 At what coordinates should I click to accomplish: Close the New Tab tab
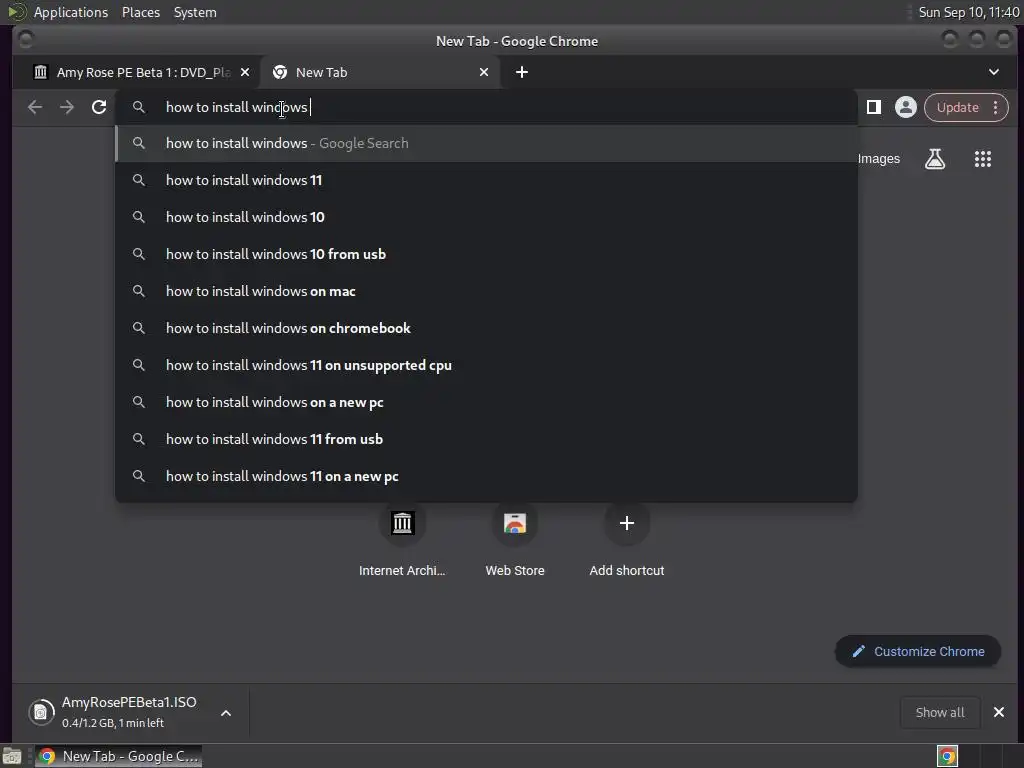(483, 72)
